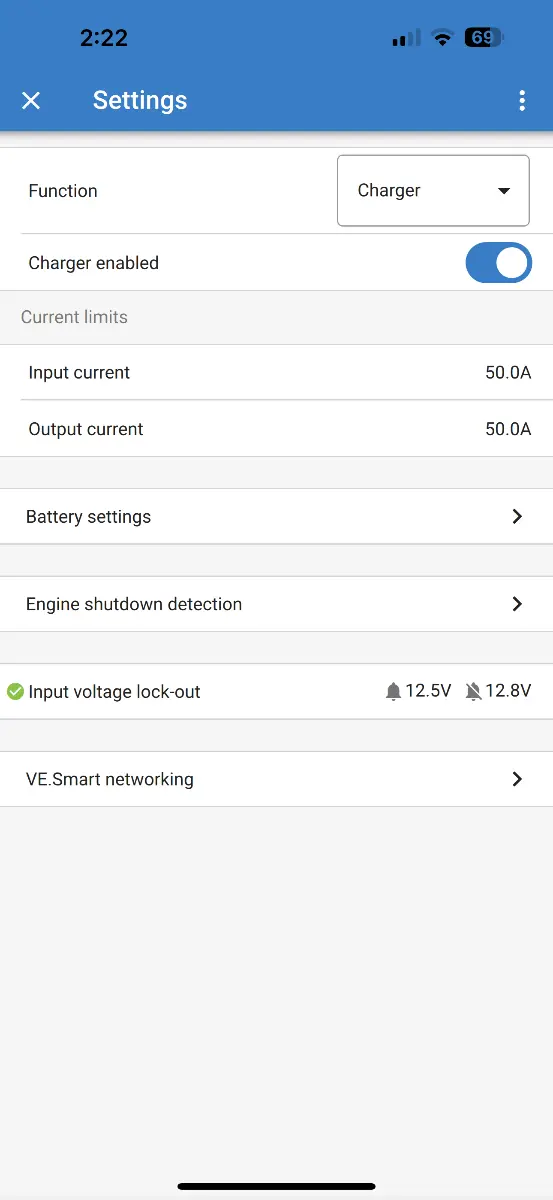
Task: Tap the cellular signal bars icon
Action: tap(406, 38)
